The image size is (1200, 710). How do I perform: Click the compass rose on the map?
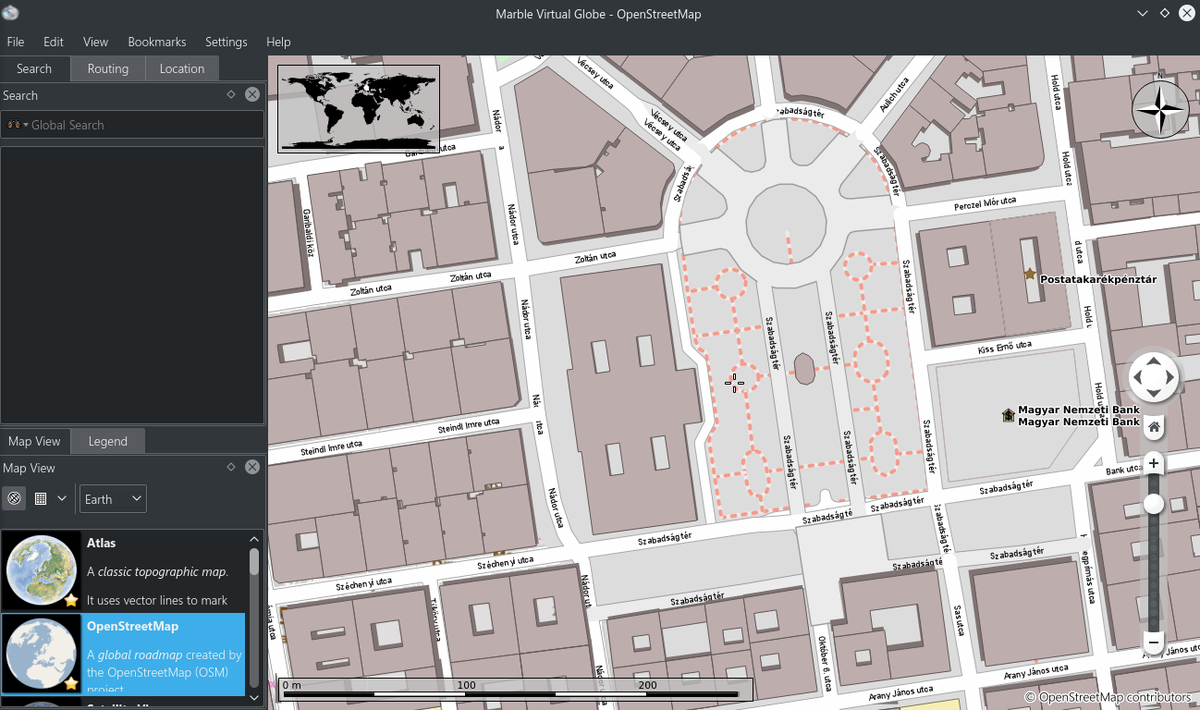point(1160,108)
